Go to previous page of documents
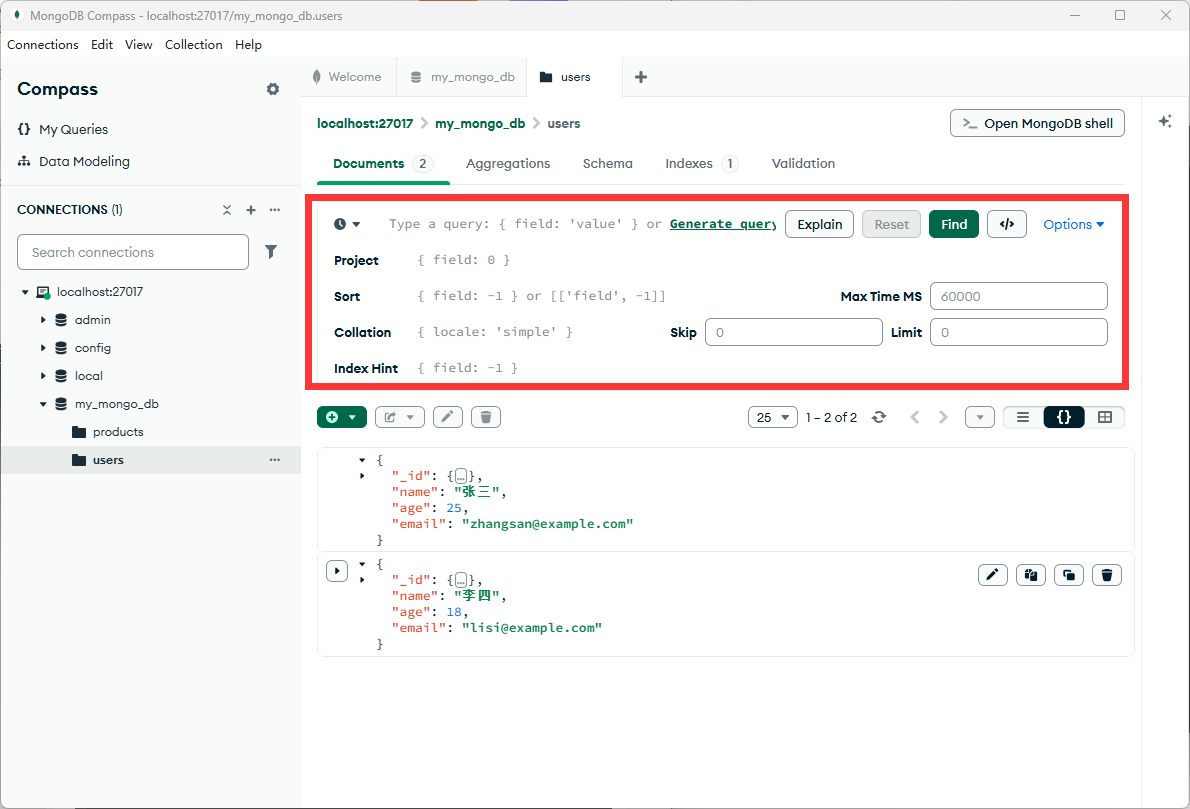The image size is (1190, 809). (915, 417)
